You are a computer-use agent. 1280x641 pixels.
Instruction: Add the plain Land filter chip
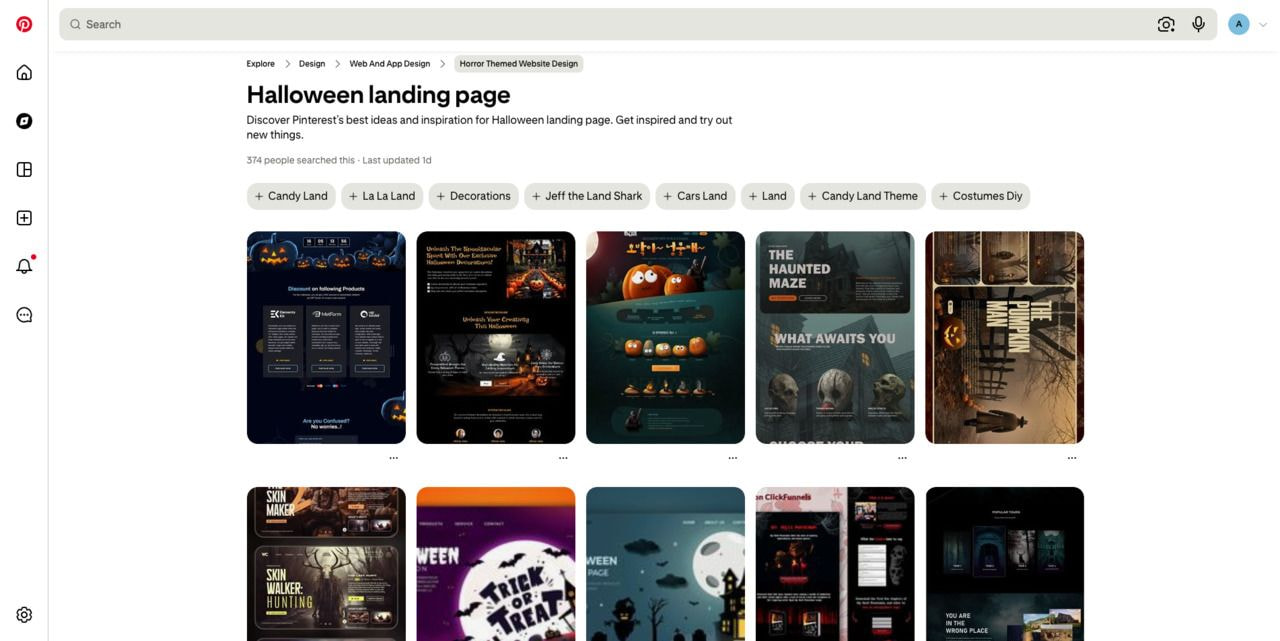(768, 196)
